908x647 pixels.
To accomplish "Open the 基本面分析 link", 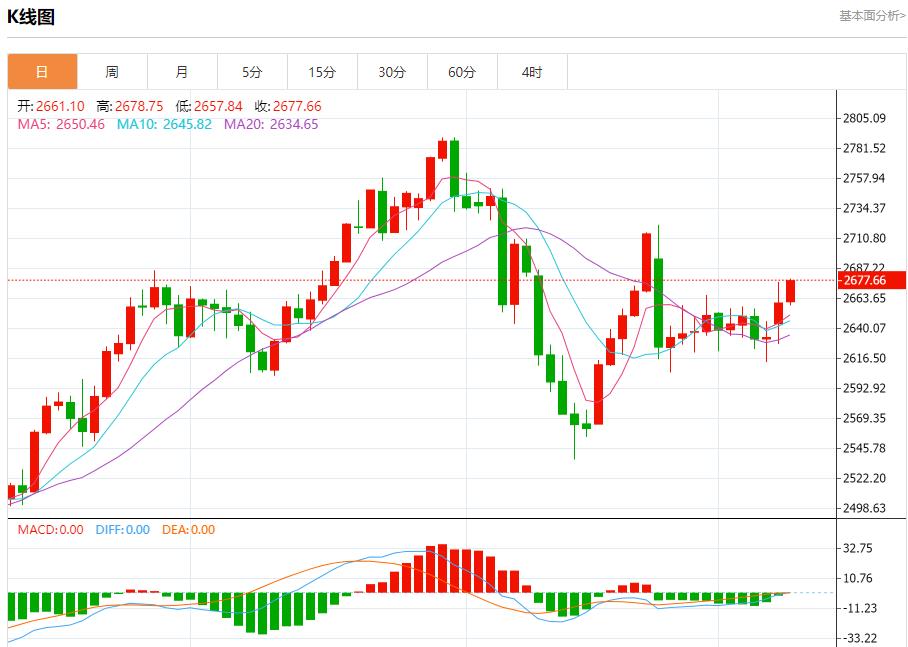I will pos(871,16).
